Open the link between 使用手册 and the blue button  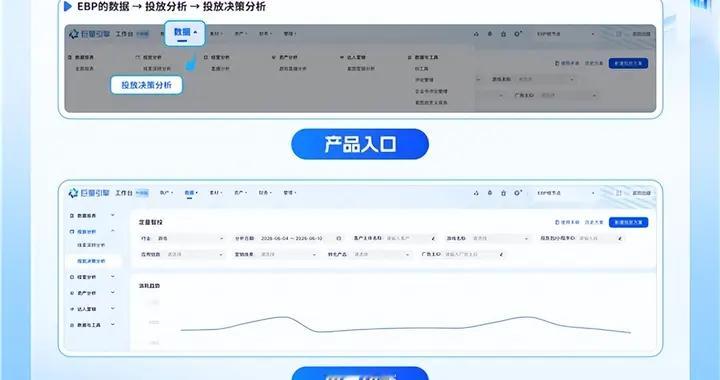point(594,222)
